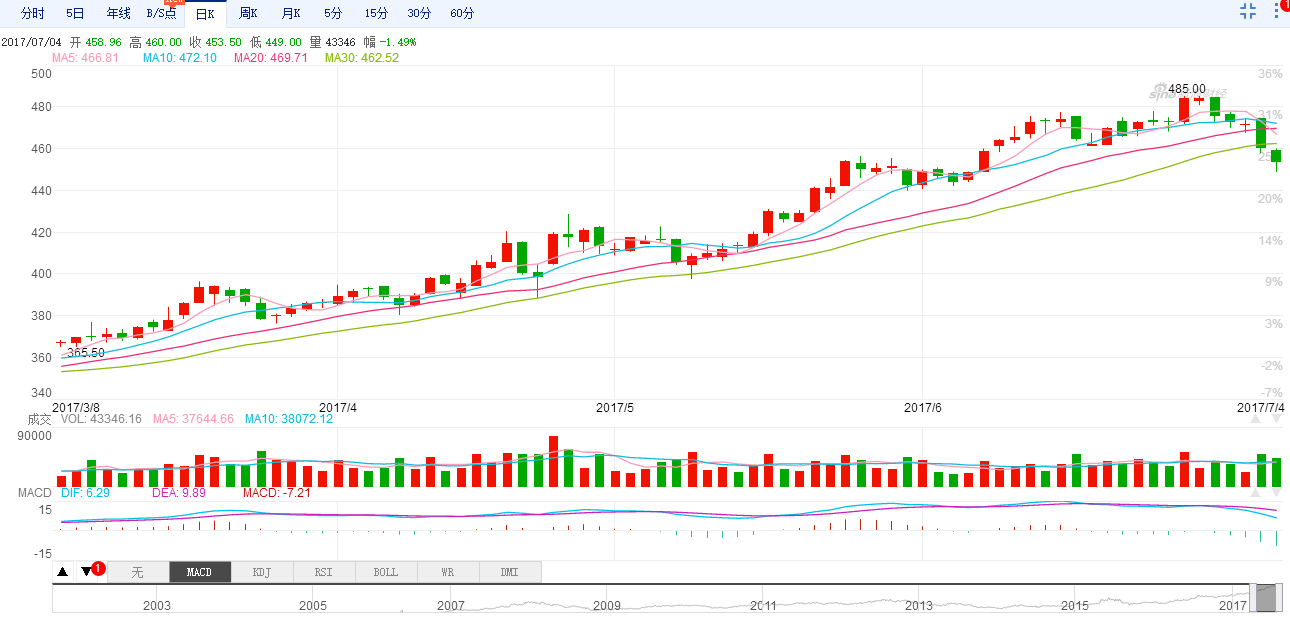This screenshot has height=629, width=1290.
Task: Click the exit fullscreen icon
Action: coord(1247,11)
